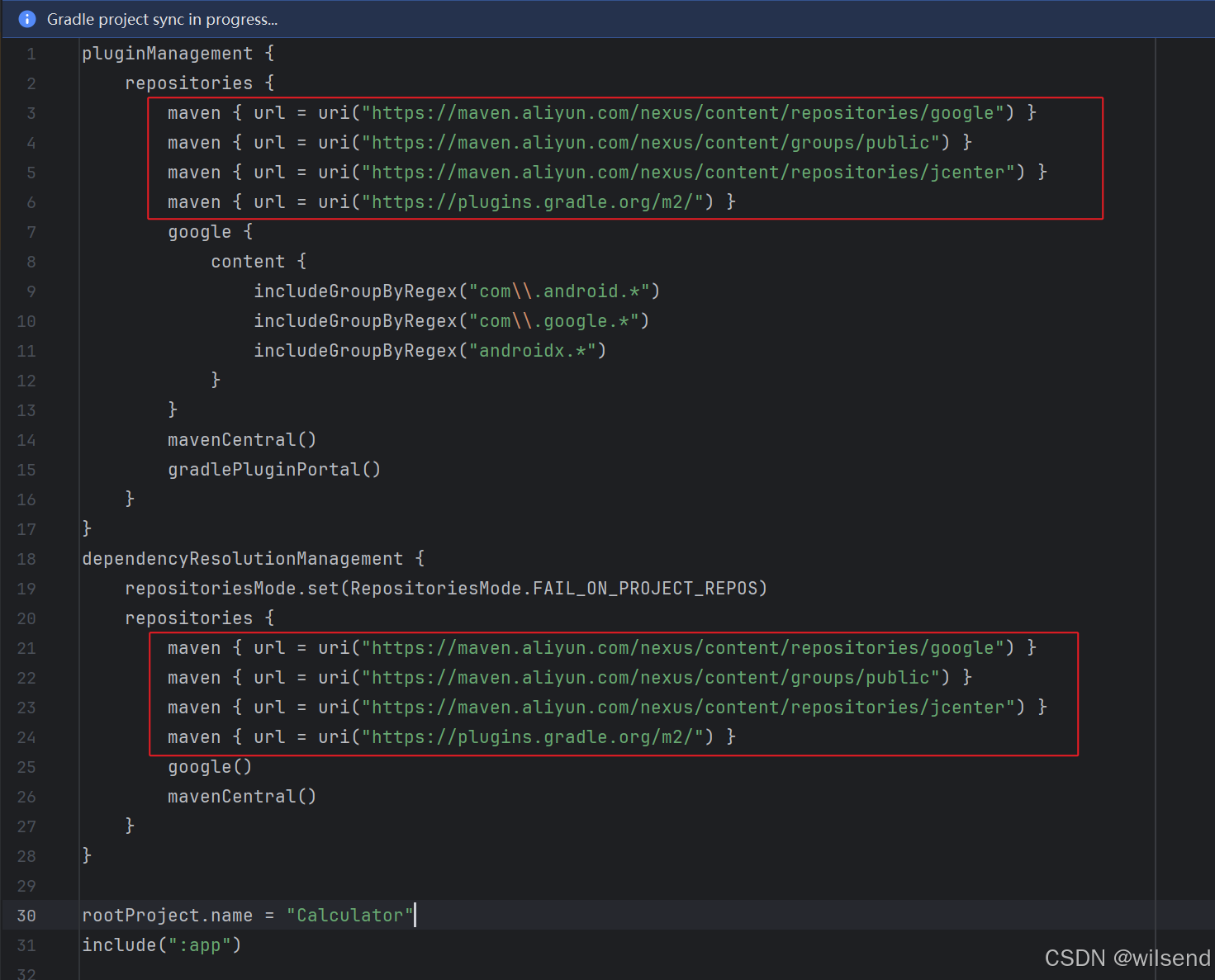The width and height of the screenshot is (1215, 980).
Task: Click the repositories keyword on line 20
Action: [x=187, y=618]
